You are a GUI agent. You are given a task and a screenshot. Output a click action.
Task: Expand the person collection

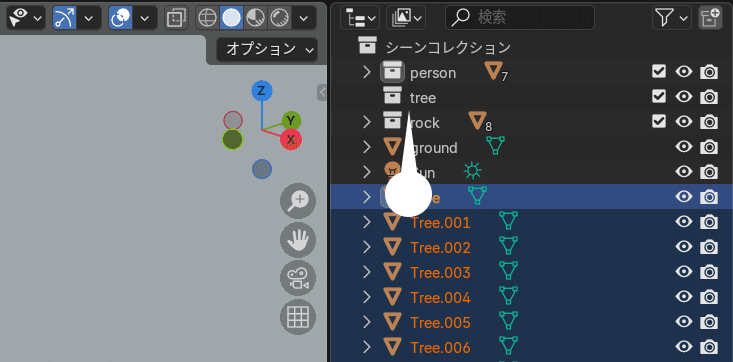click(x=367, y=72)
